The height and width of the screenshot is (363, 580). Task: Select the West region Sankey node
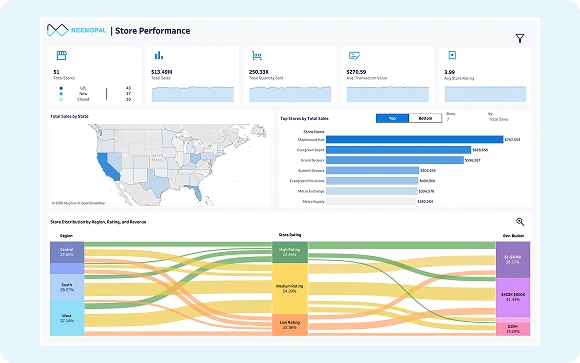click(67, 318)
